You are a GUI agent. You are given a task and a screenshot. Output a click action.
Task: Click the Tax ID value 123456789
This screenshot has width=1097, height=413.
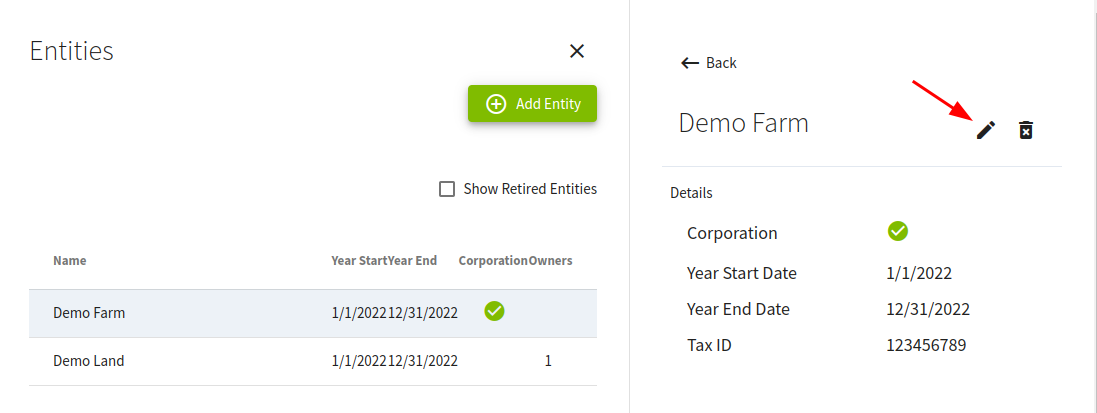926,345
